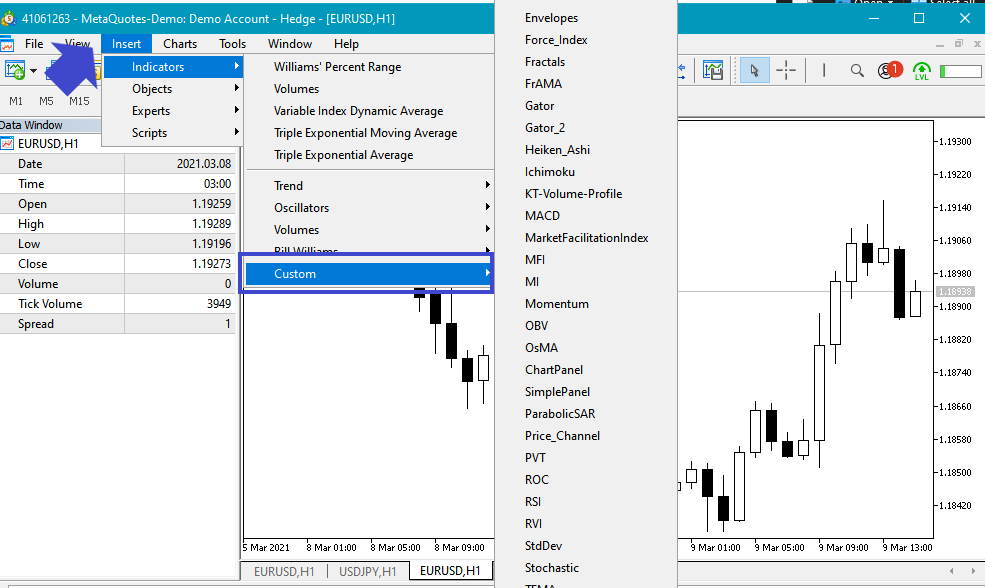This screenshot has width=985, height=588.
Task: Minimize the inner chart window
Action: (940, 45)
